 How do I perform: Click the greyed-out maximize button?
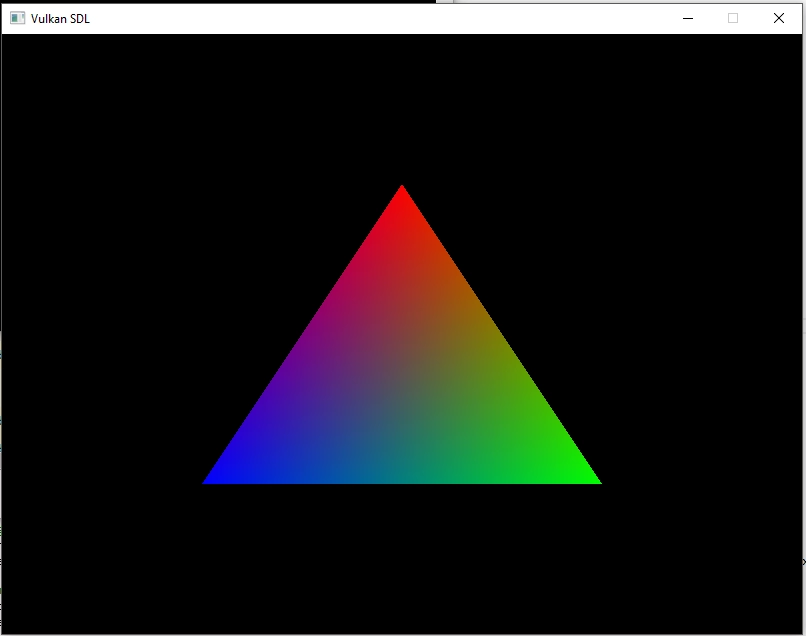[733, 18]
